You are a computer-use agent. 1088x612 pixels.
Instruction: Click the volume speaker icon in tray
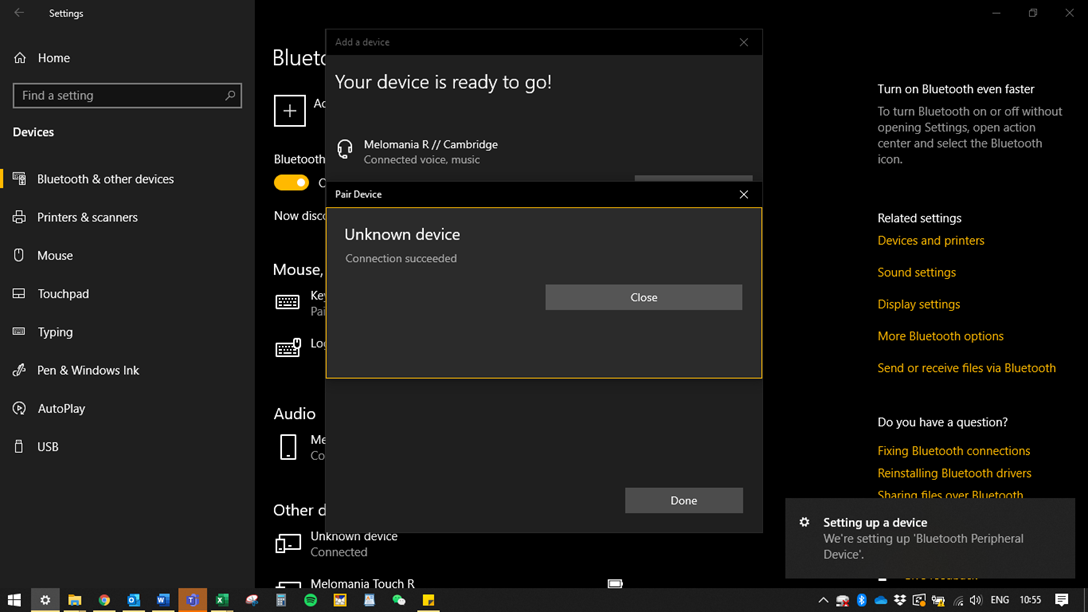point(976,600)
